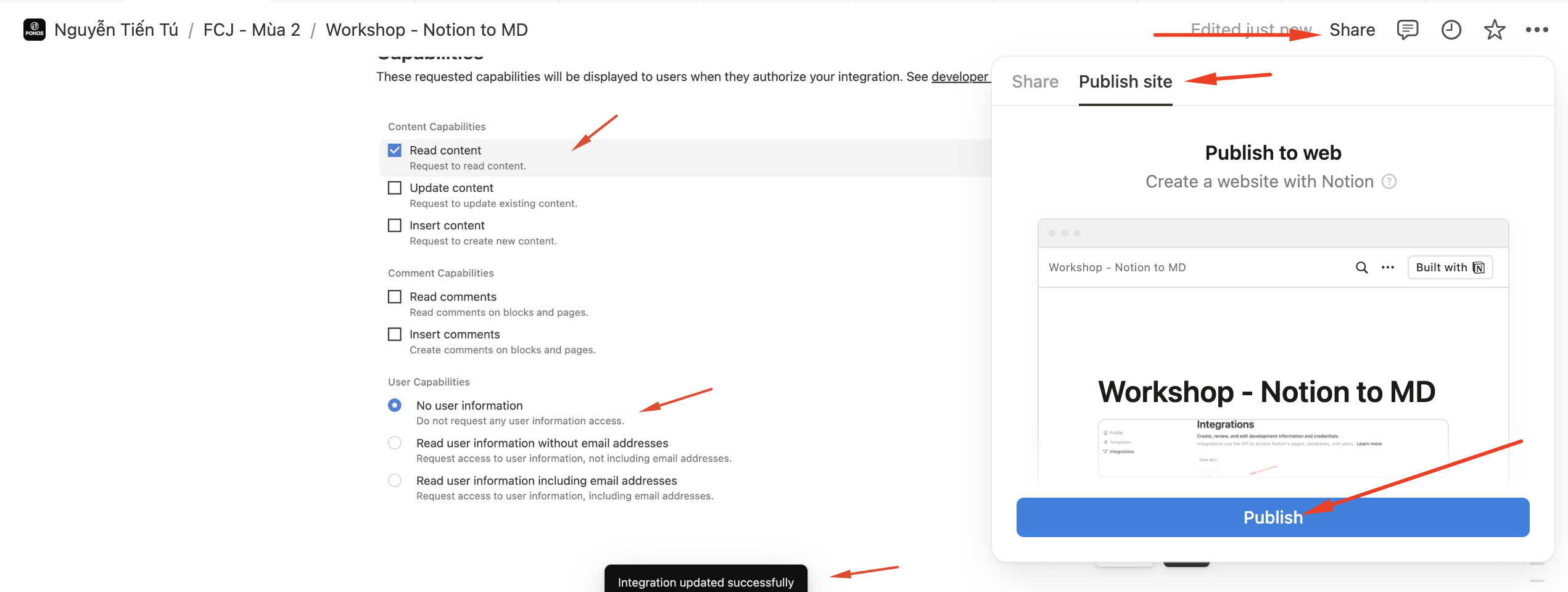The width and height of the screenshot is (1568, 592).
Task: Click the three-dot menu in site preview
Action: click(x=1388, y=268)
